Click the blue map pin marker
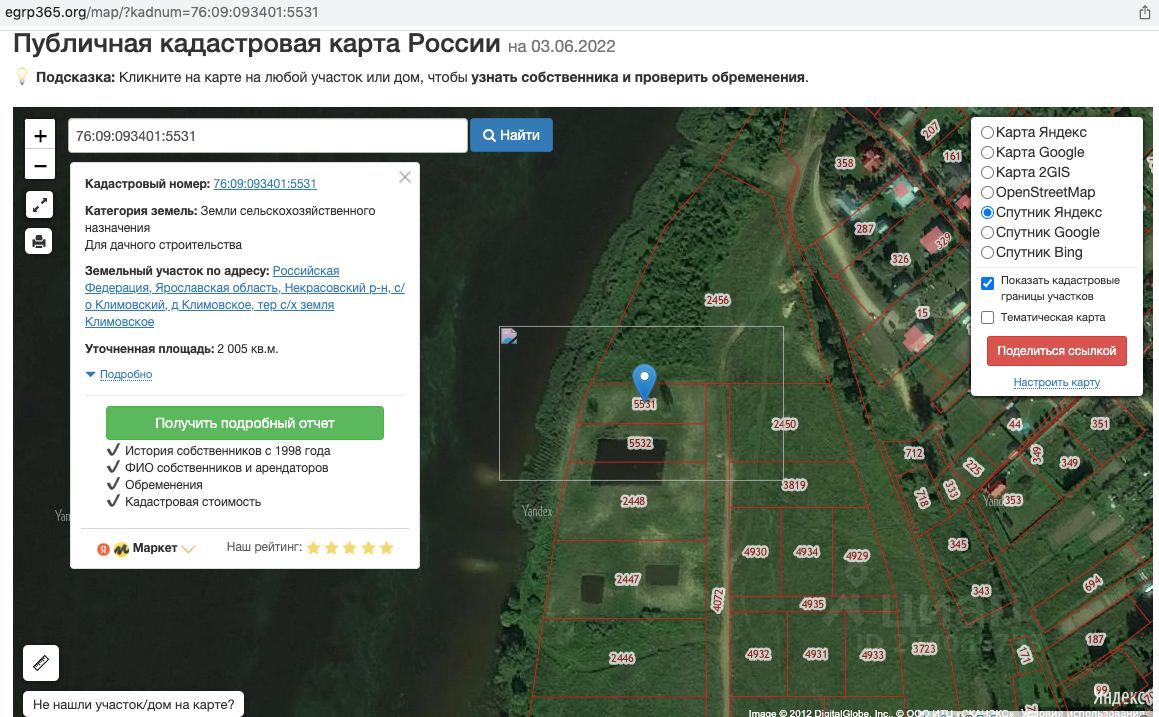1159x717 pixels. click(645, 383)
